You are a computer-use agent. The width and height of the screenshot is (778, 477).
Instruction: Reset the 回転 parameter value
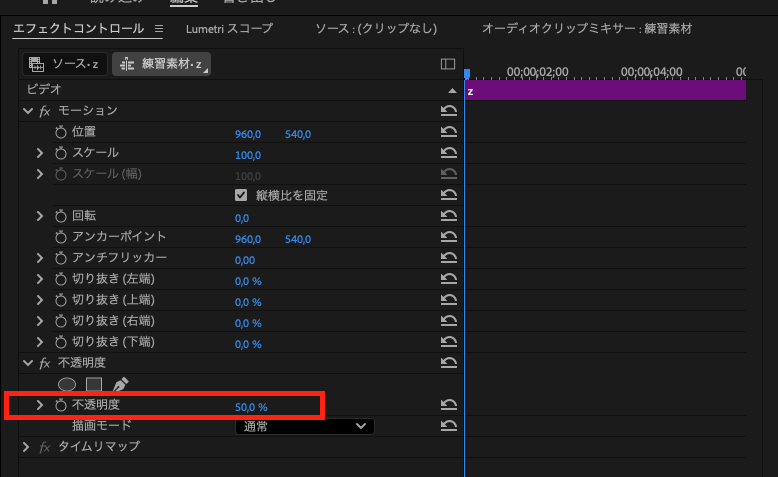(x=449, y=217)
